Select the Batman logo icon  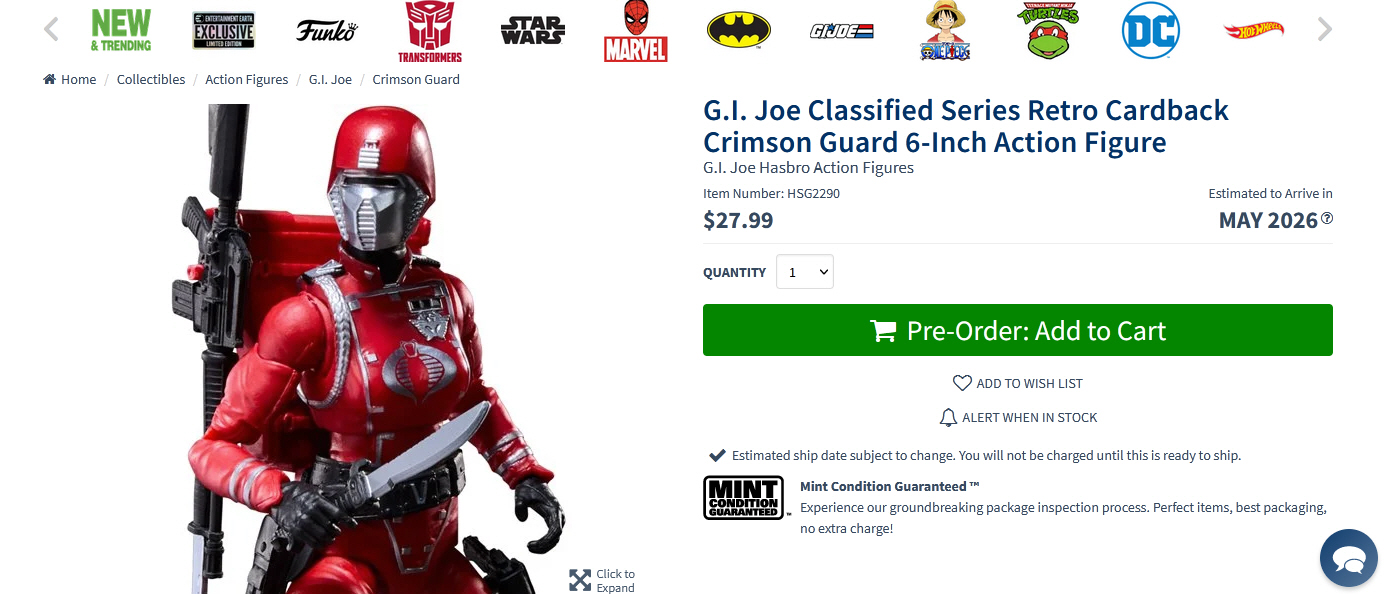pos(739,30)
